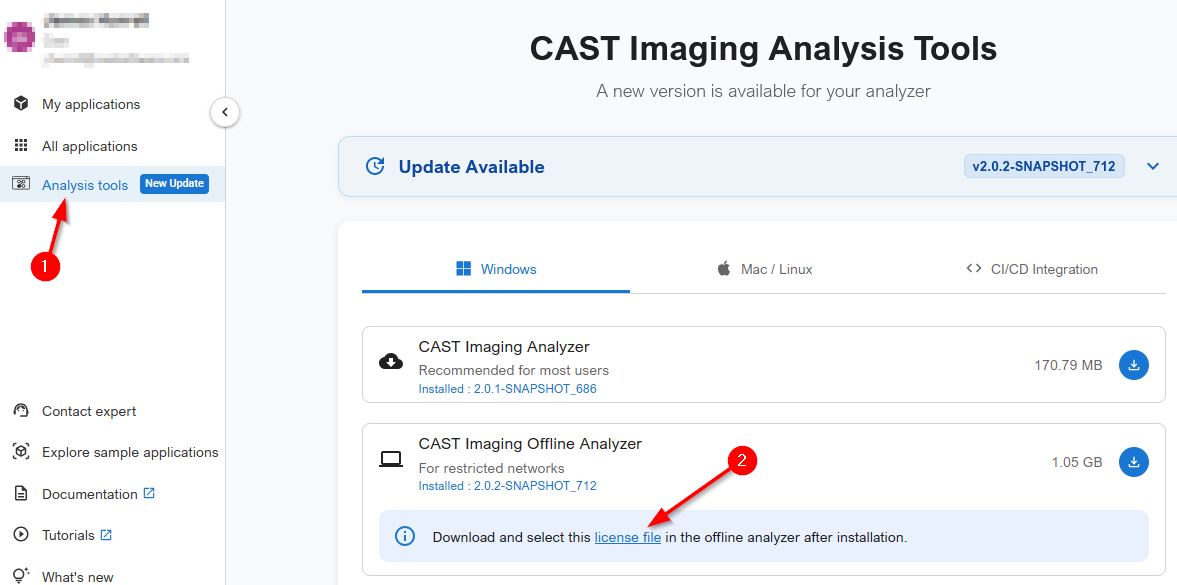Click the user profile avatar
This screenshot has width=1177, height=585.
coord(20,38)
